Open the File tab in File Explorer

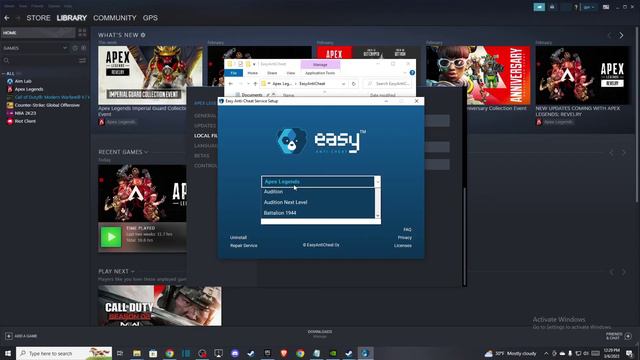tap(233, 73)
